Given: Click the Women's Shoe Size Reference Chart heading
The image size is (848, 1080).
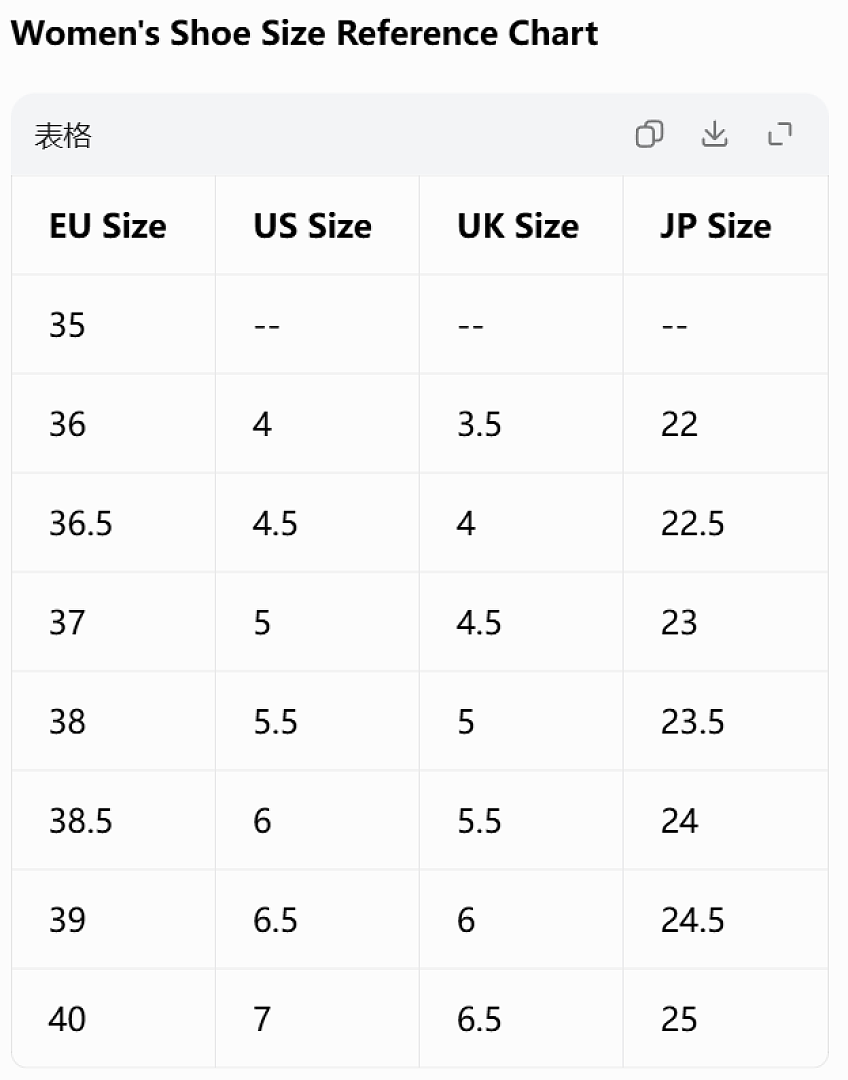Looking at the screenshot, I should (304, 32).
